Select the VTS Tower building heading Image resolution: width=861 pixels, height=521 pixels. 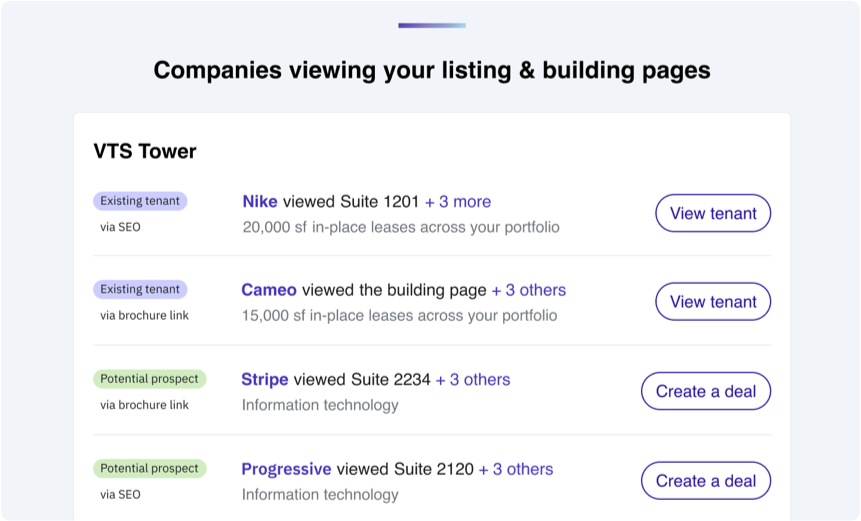click(145, 152)
